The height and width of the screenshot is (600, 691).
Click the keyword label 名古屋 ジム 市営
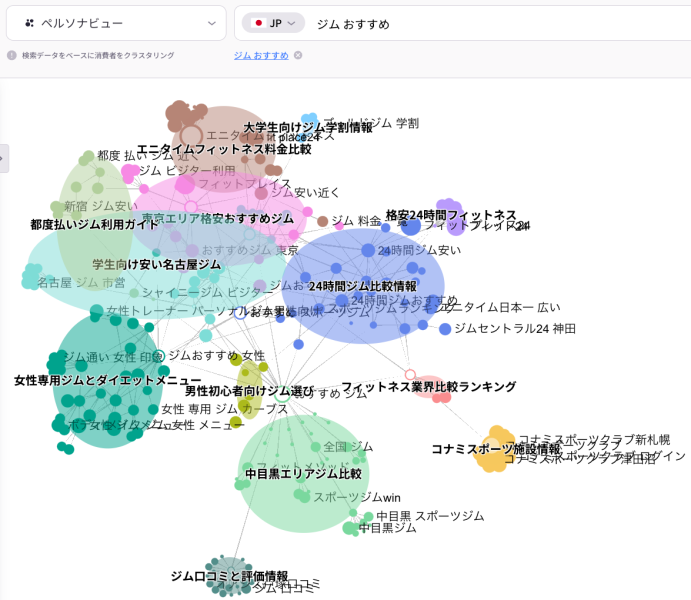(x=81, y=283)
